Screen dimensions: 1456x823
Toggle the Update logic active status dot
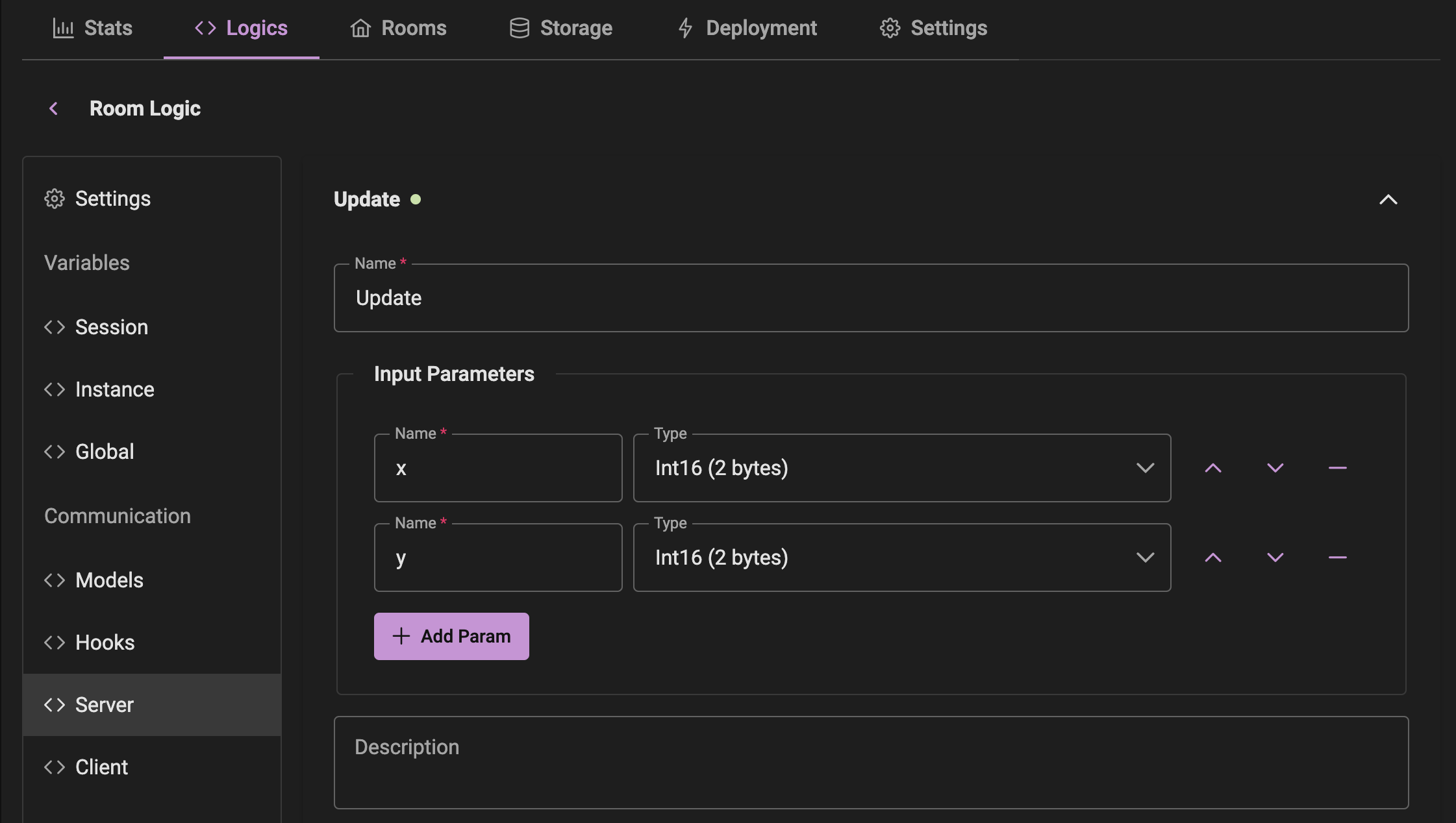click(415, 199)
